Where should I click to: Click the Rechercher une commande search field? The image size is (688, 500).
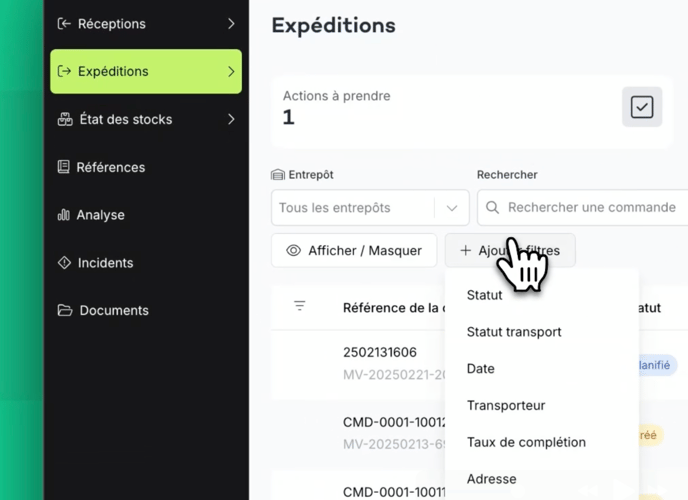(590, 208)
